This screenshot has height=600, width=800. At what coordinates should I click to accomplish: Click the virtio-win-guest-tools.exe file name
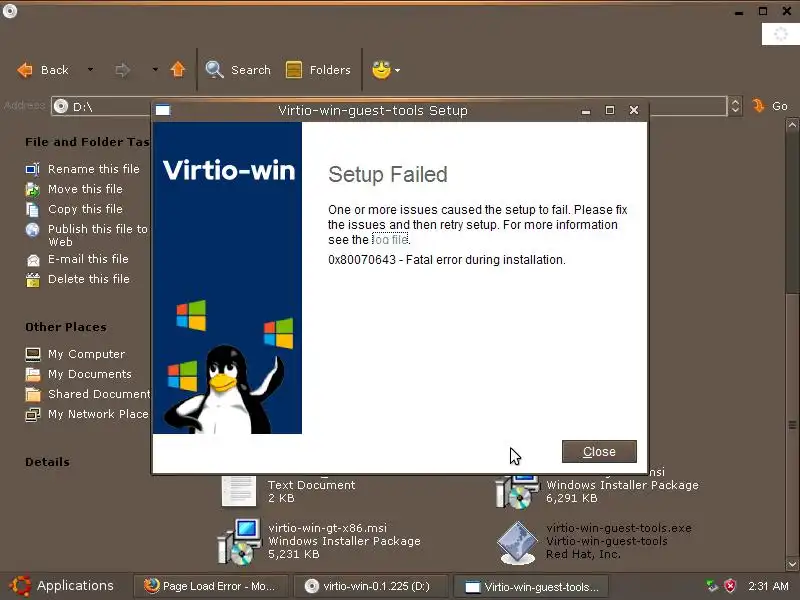[x=619, y=528]
